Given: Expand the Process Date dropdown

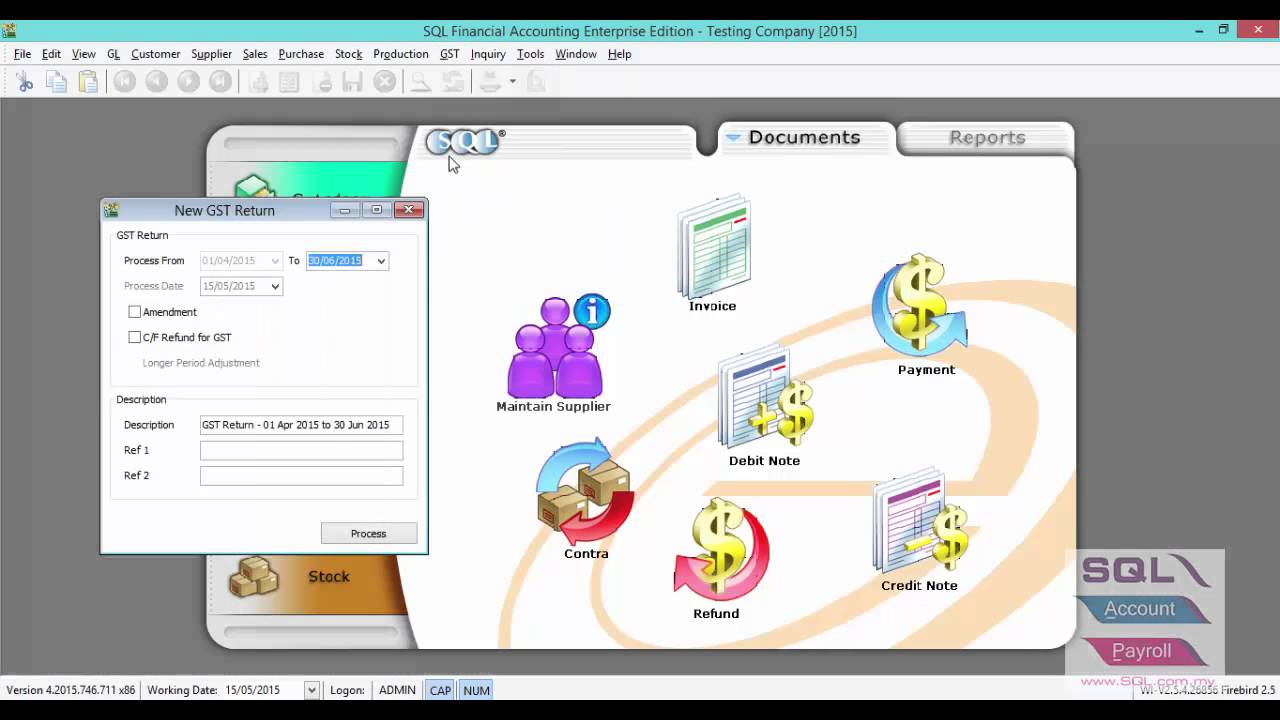Looking at the screenshot, I should (x=275, y=286).
